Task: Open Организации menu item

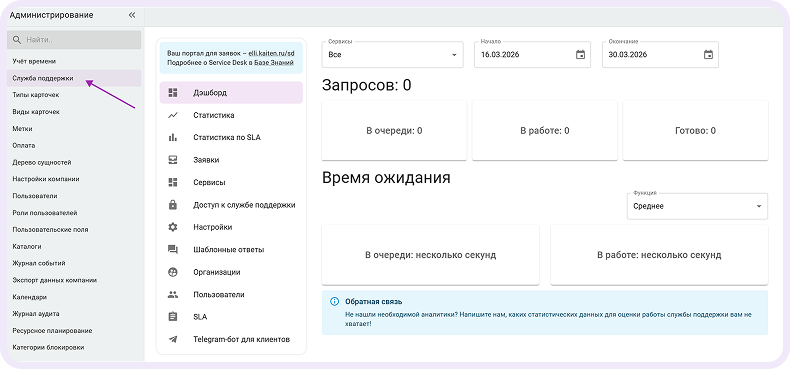Action: pos(231,272)
